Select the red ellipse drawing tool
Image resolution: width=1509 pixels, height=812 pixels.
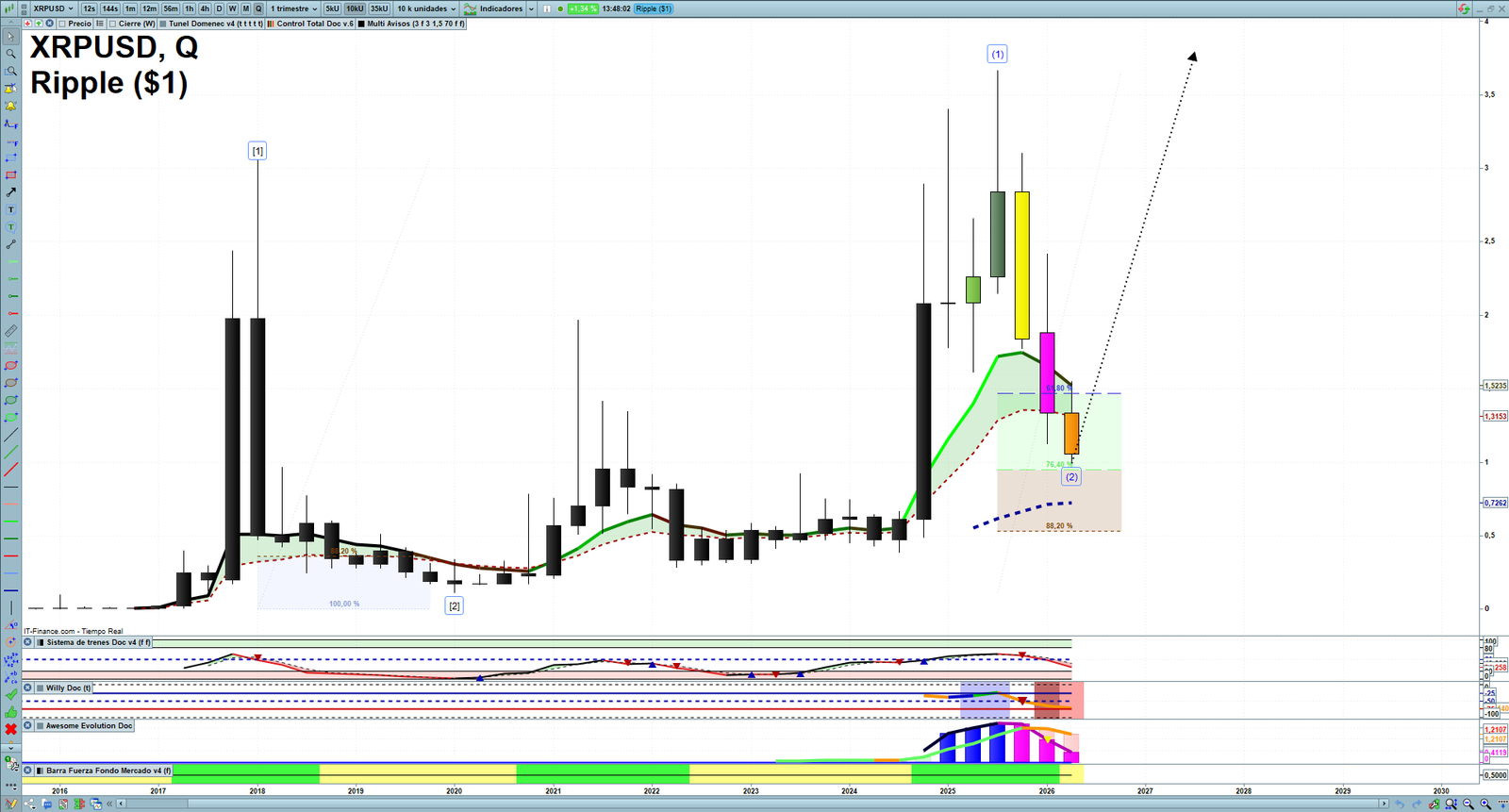(x=11, y=366)
